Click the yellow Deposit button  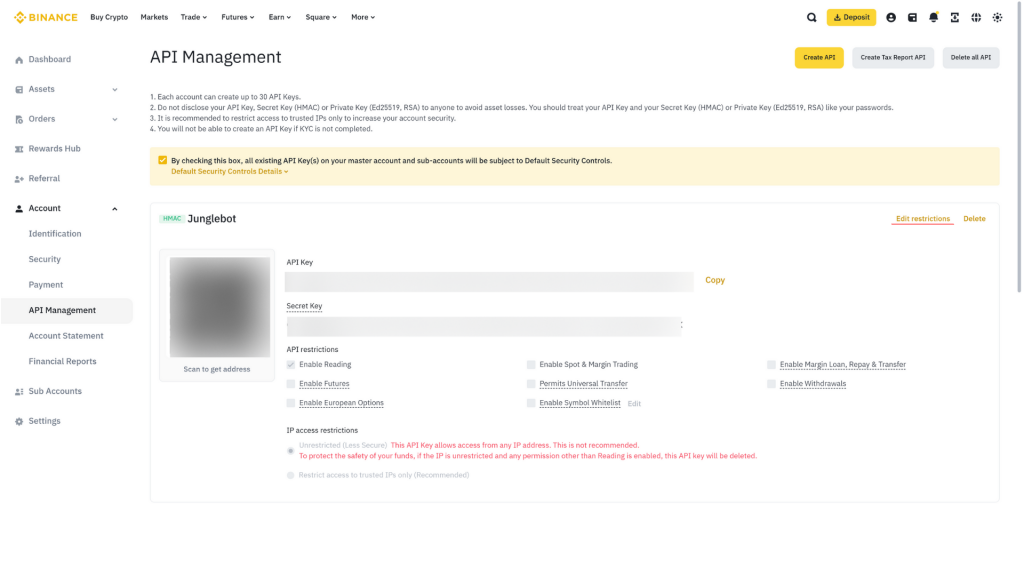(851, 18)
